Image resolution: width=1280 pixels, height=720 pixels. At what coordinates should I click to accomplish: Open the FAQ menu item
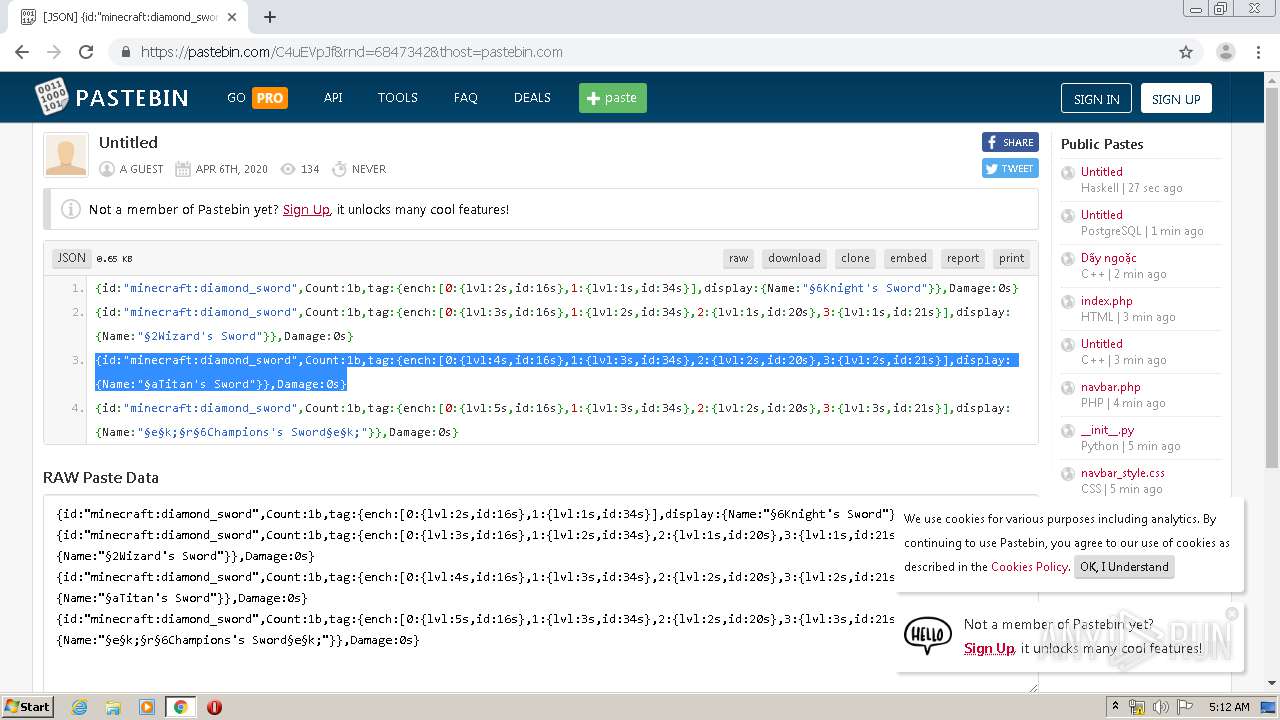465,97
